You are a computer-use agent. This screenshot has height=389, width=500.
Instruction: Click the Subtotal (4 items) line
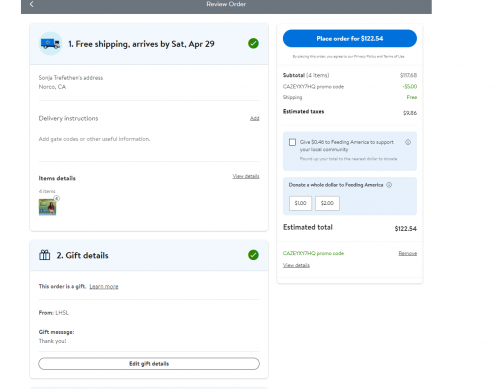tap(350, 75)
